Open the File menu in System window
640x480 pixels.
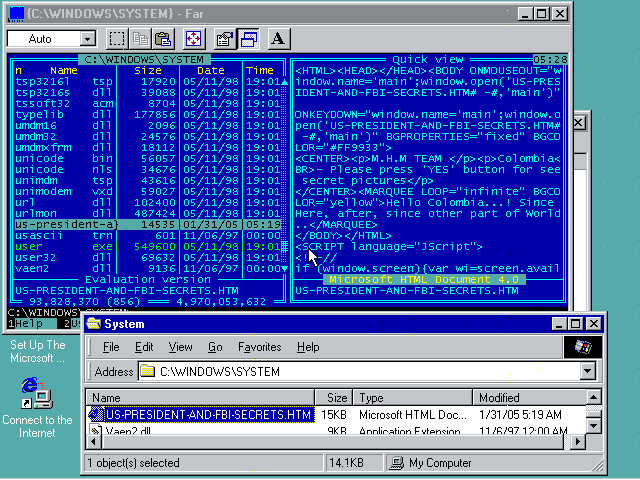click(111, 347)
